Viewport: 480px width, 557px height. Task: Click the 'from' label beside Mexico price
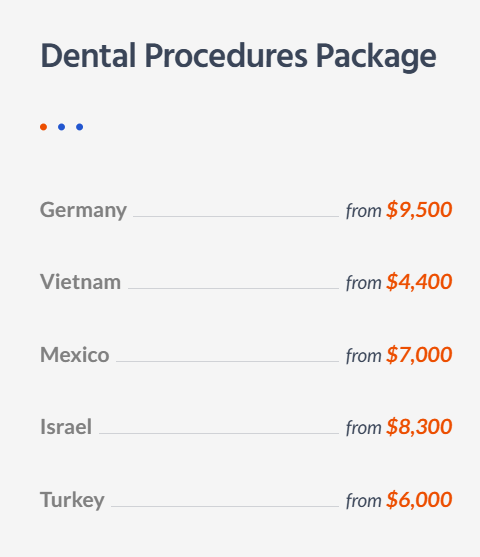pos(363,356)
